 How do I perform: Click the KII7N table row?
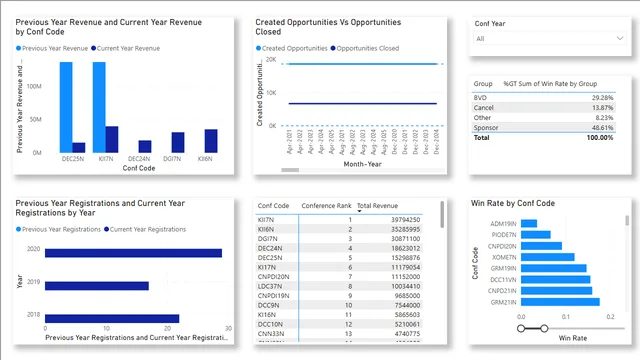point(339,220)
